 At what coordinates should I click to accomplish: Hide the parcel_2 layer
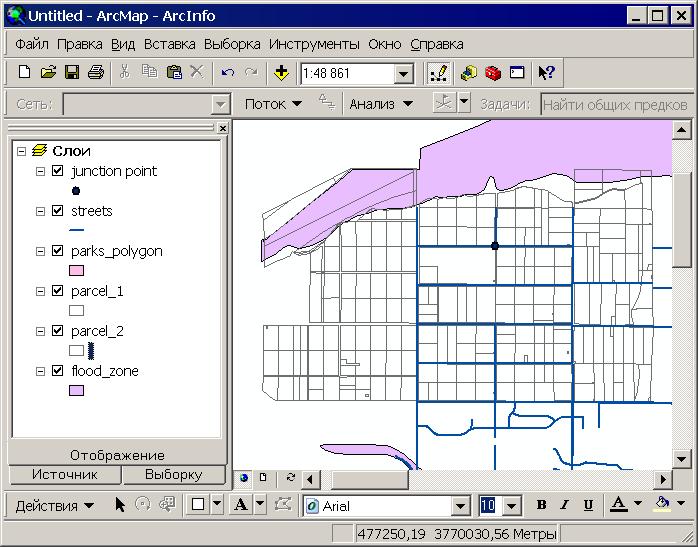pyautogui.click(x=57, y=330)
